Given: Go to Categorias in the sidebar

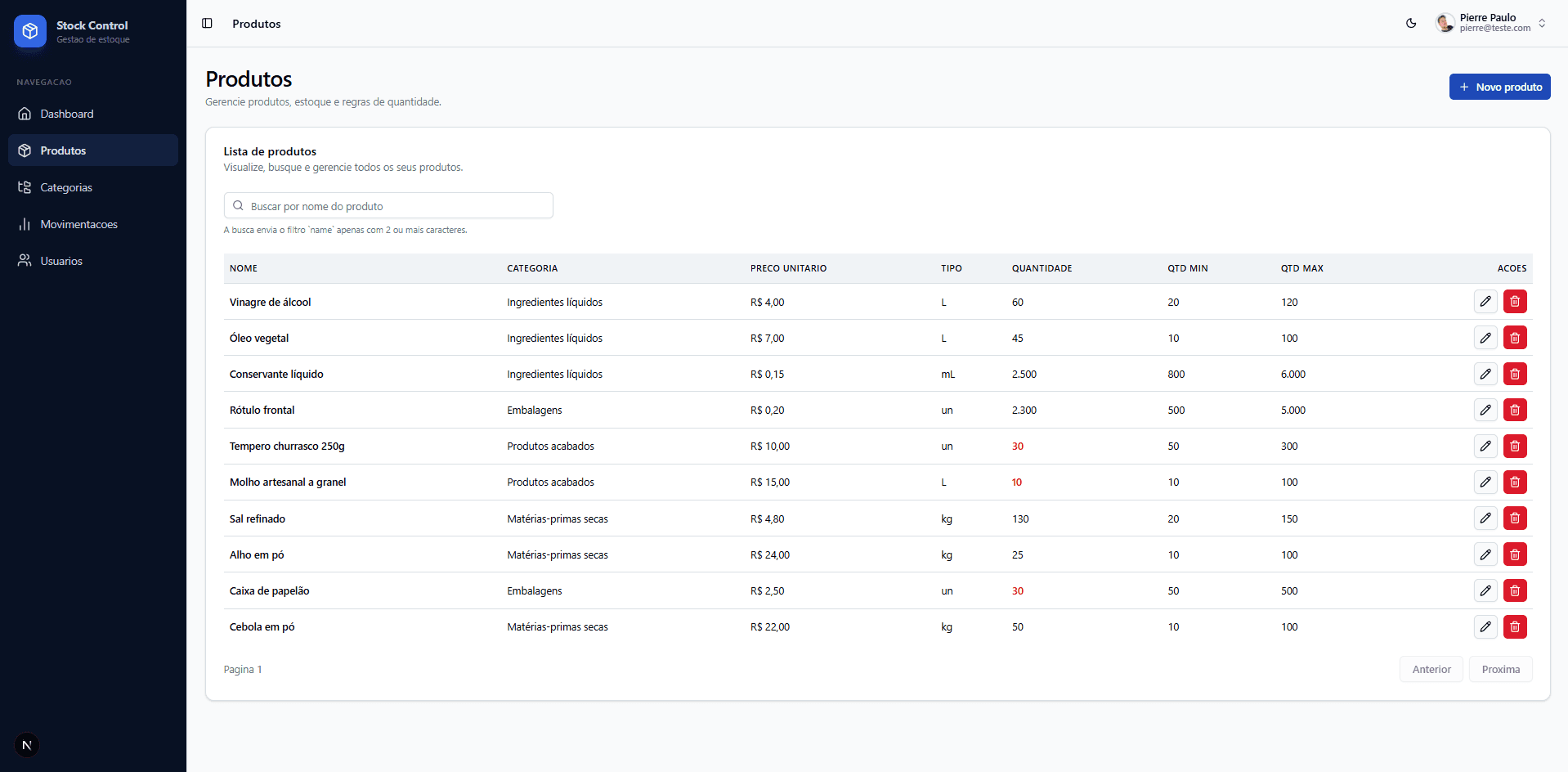Looking at the screenshot, I should pyautogui.click(x=66, y=187).
